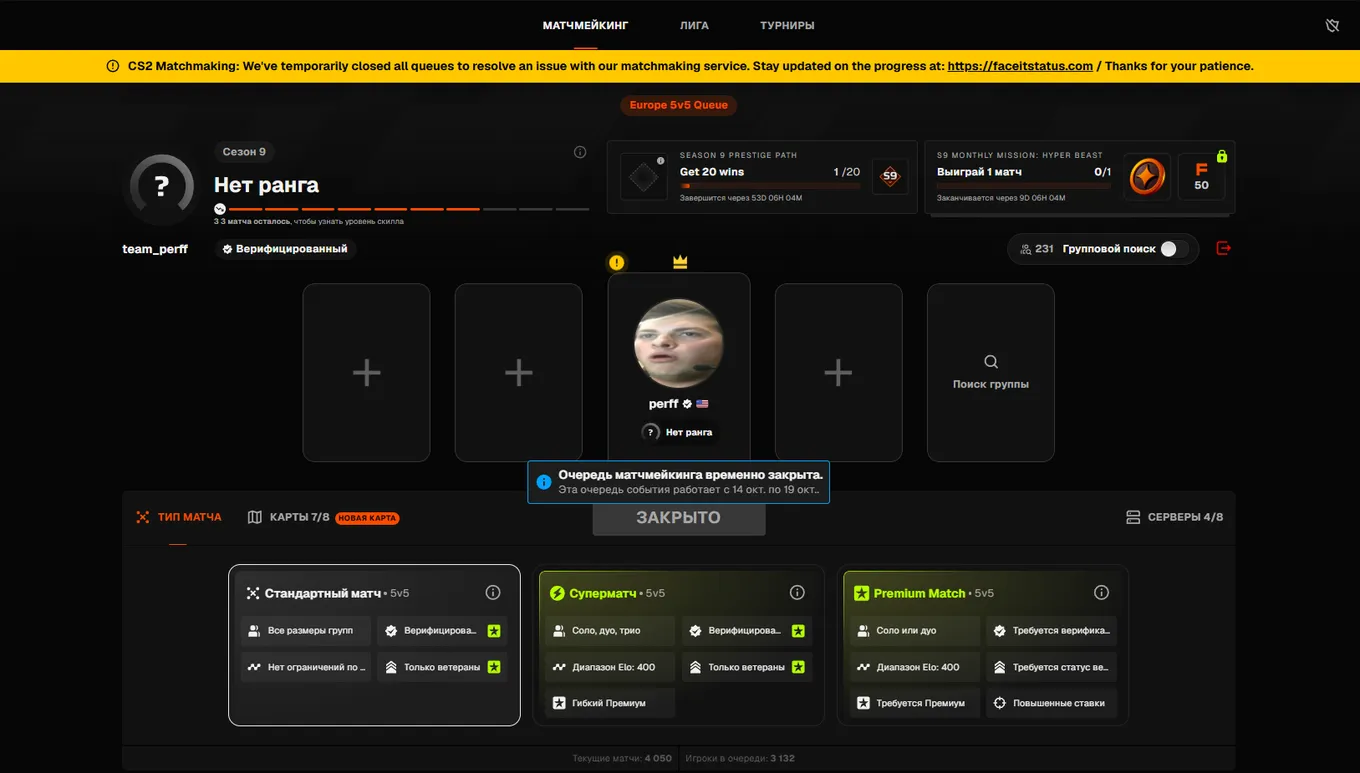This screenshot has height=773, width=1360.
Task: Click the warning icon in the yellow banner
Action: [x=113, y=66]
